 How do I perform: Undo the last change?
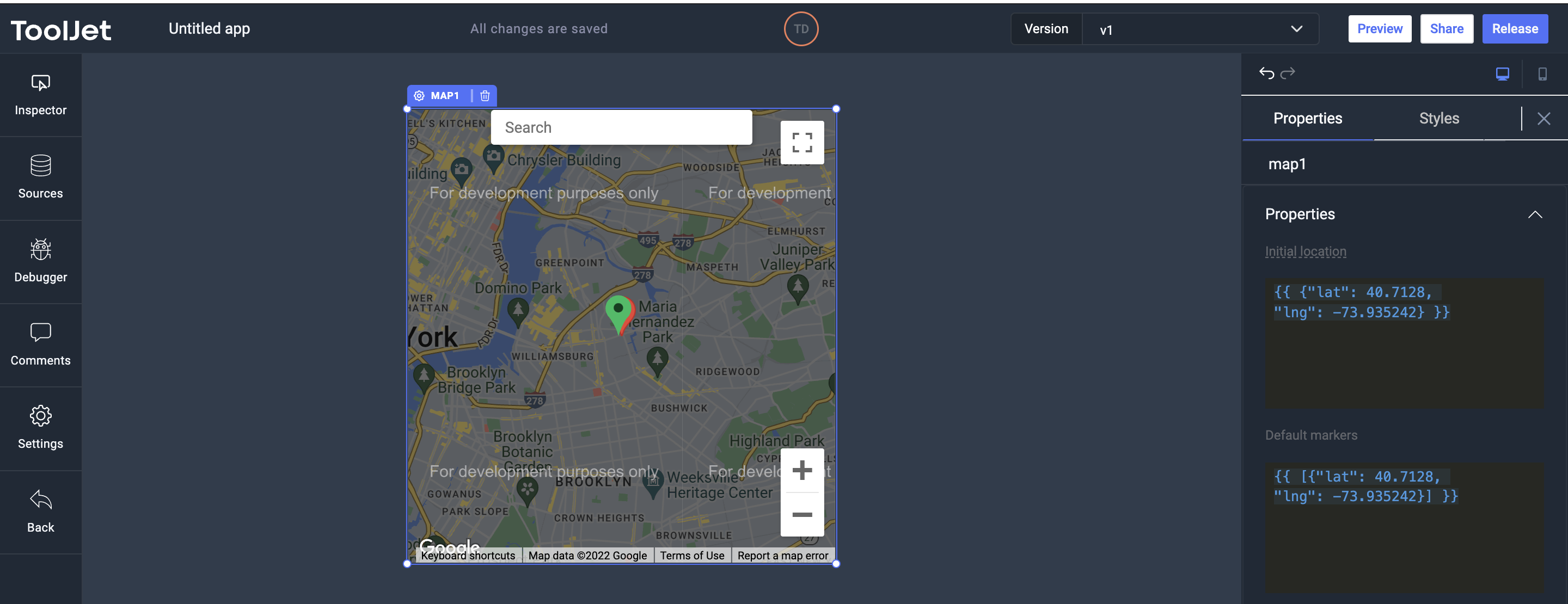pyautogui.click(x=1266, y=73)
